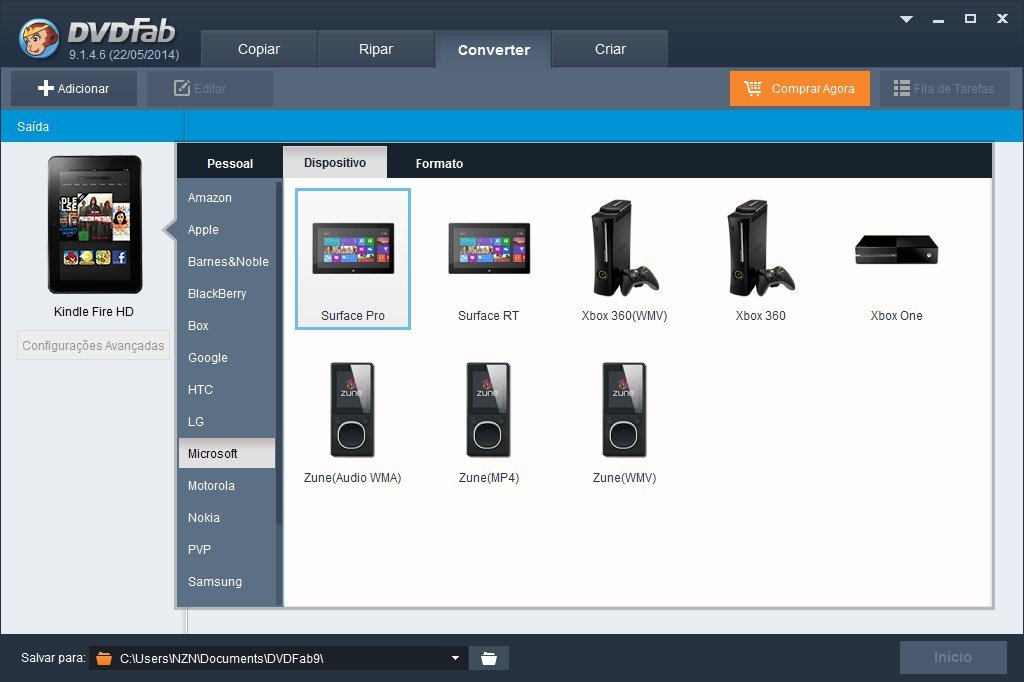Select LG in the brand list
1024x682 pixels.
coord(227,421)
